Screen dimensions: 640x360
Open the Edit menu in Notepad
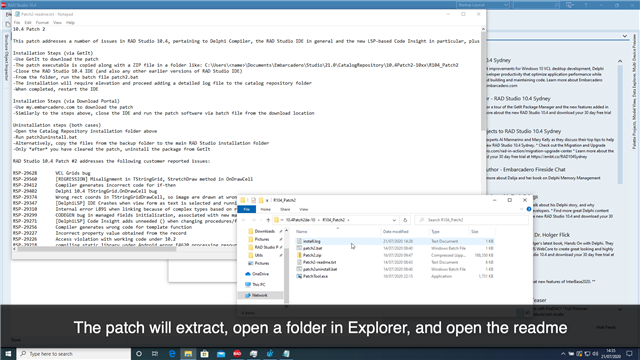(28, 22)
